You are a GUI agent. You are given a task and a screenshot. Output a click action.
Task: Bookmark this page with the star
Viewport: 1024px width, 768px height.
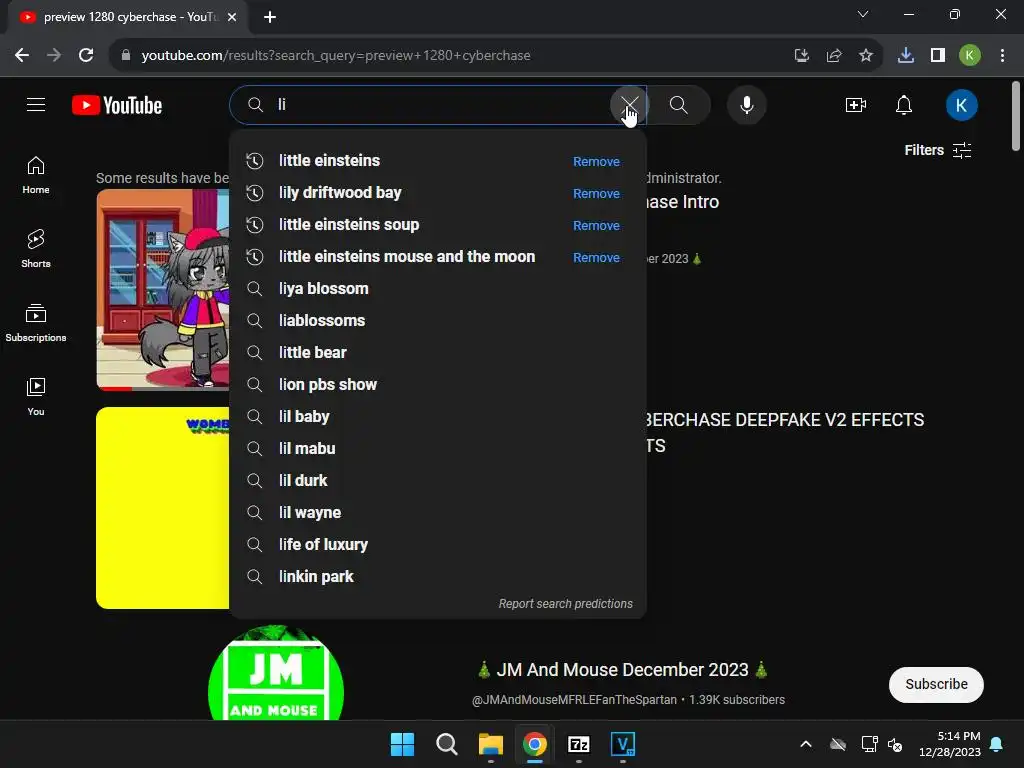pyautogui.click(x=866, y=56)
